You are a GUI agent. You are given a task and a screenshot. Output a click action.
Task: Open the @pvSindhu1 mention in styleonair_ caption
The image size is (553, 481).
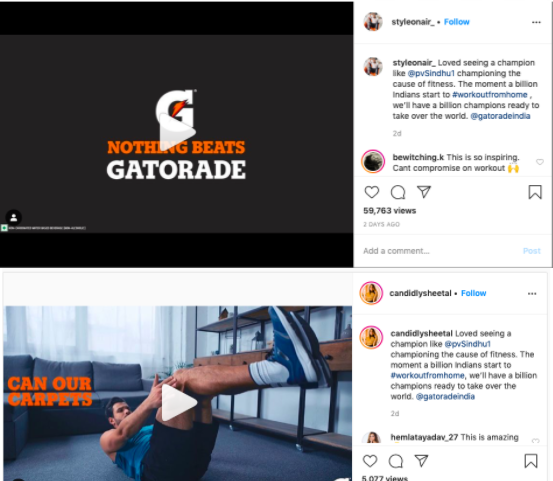pos(431,73)
